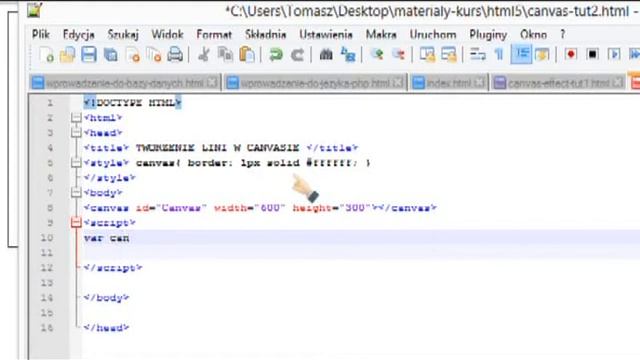Click the closing </body> tag

click(x=106, y=298)
